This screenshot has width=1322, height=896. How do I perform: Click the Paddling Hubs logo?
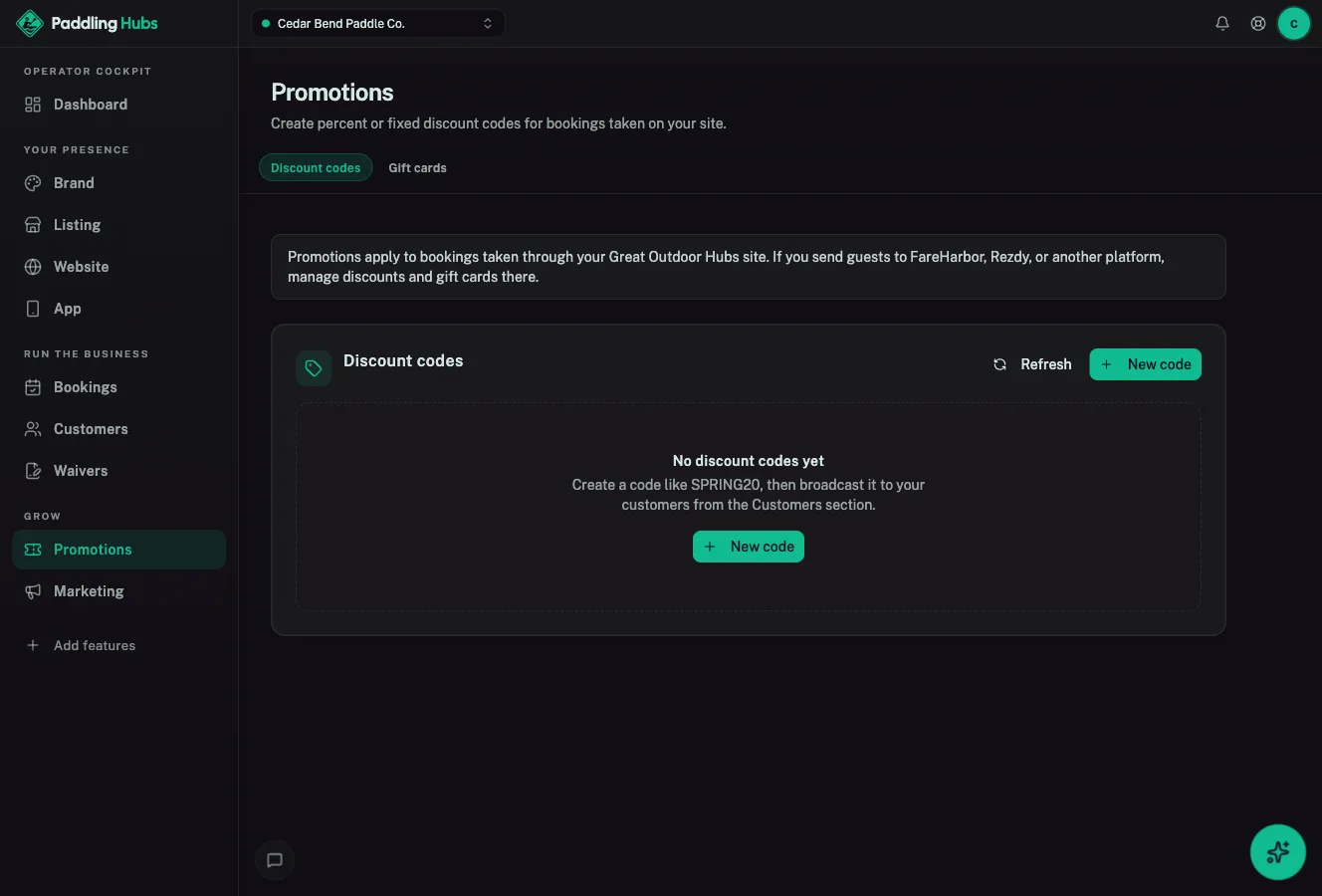88,23
